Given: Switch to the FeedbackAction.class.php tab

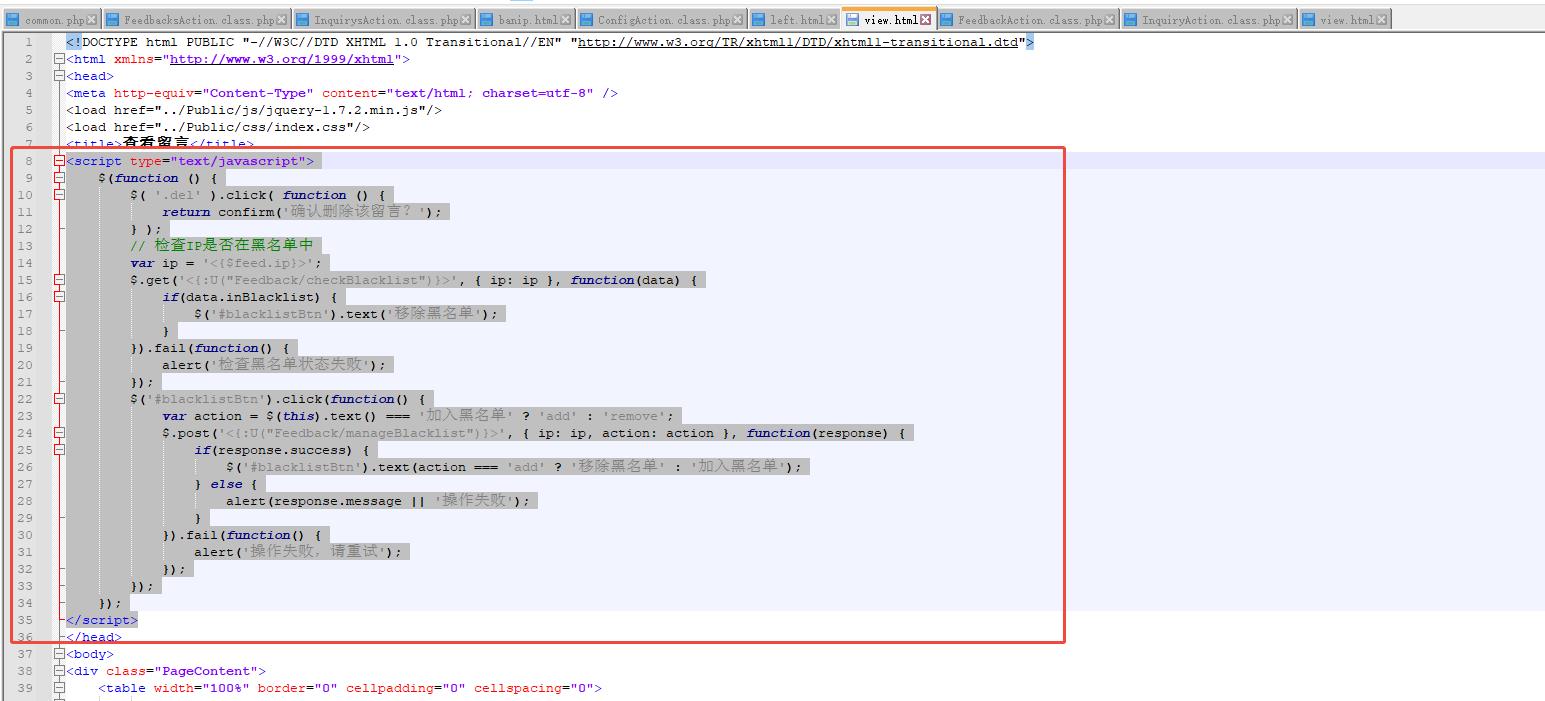Looking at the screenshot, I should coord(1030,20).
